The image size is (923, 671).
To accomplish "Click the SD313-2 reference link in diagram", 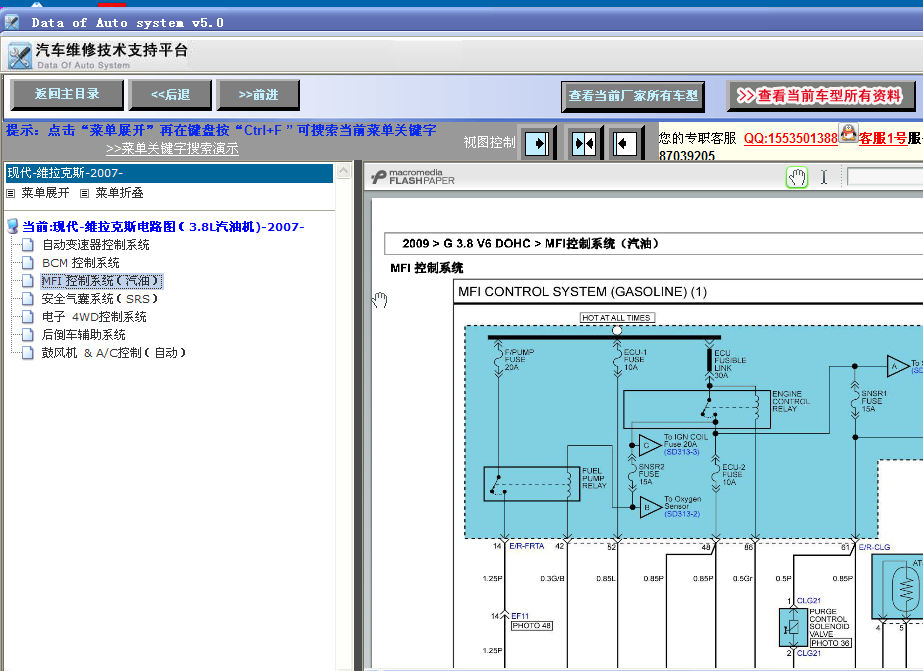I will pyautogui.click(x=682, y=514).
